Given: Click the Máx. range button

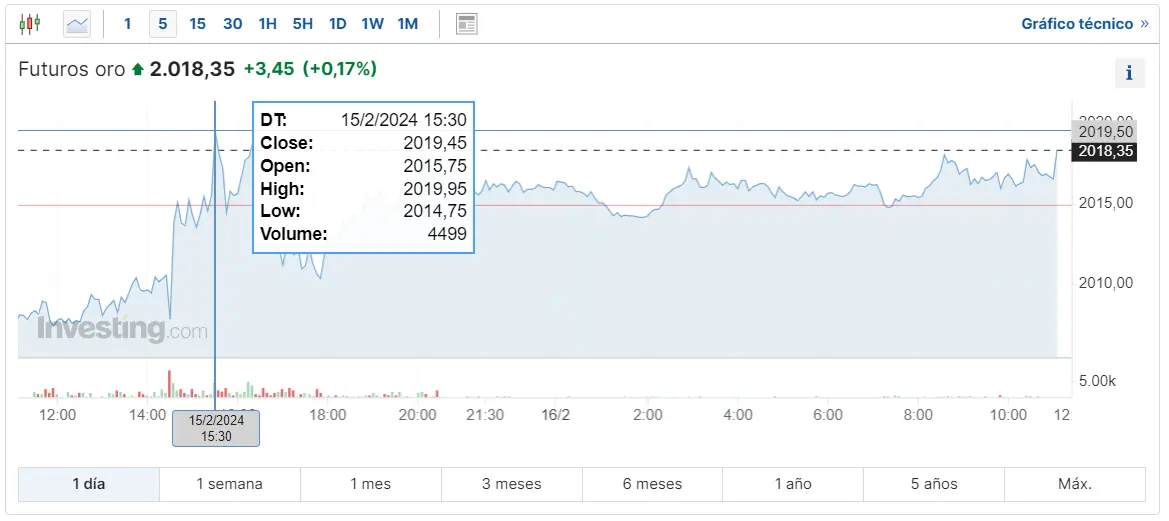Looking at the screenshot, I should tap(1075, 484).
